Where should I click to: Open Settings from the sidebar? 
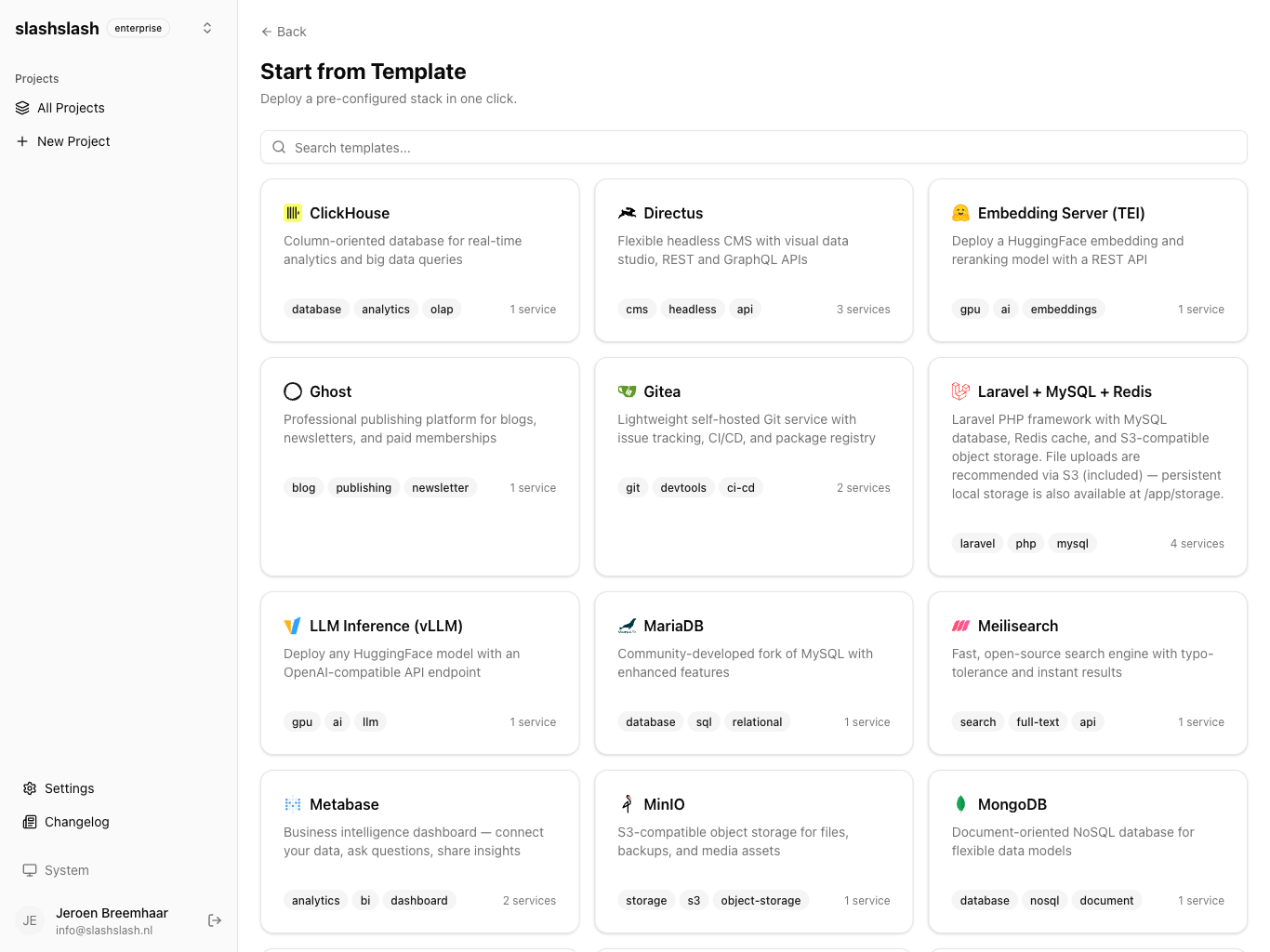[x=69, y=788]
